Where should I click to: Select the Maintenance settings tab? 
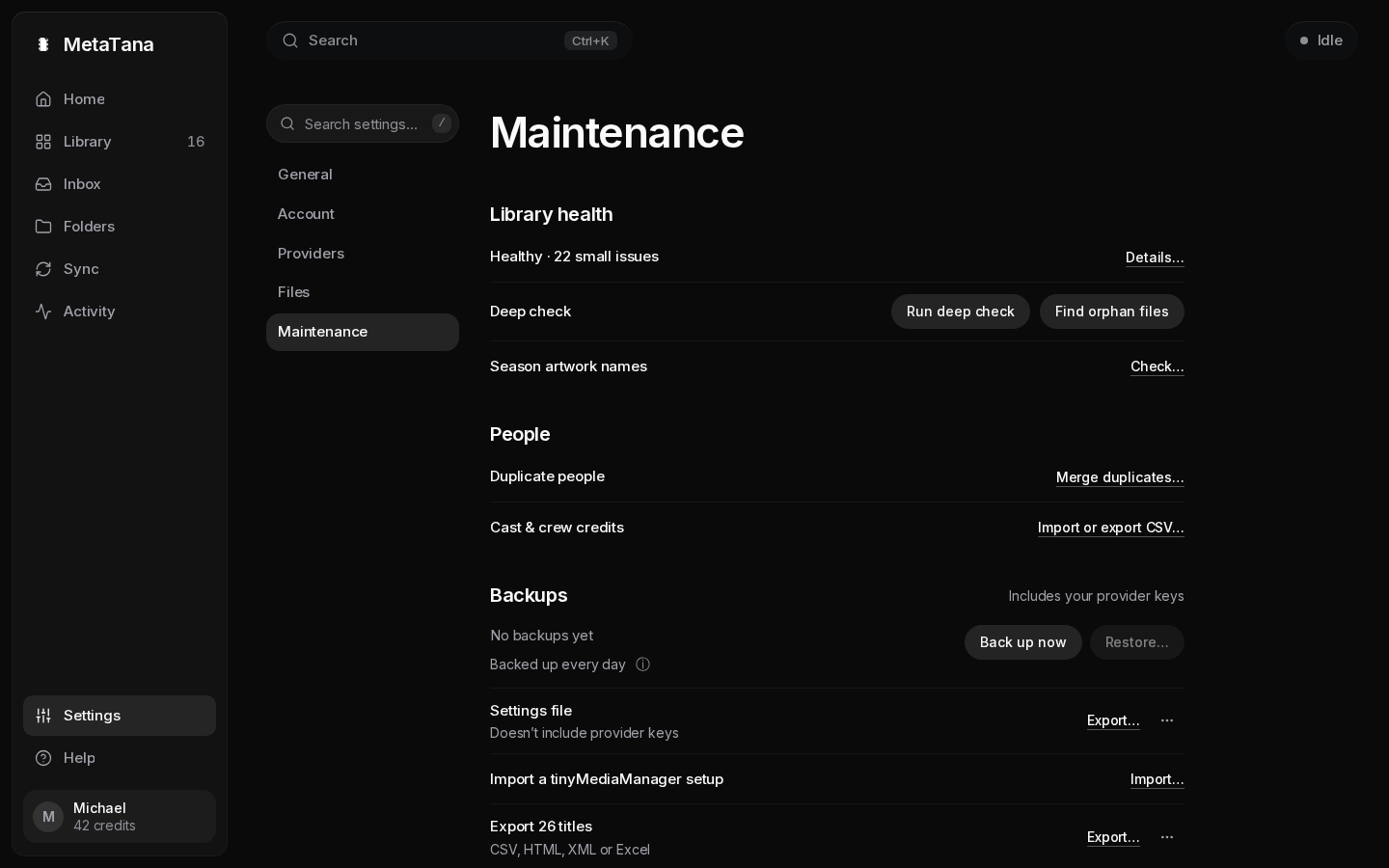[363, 332]
